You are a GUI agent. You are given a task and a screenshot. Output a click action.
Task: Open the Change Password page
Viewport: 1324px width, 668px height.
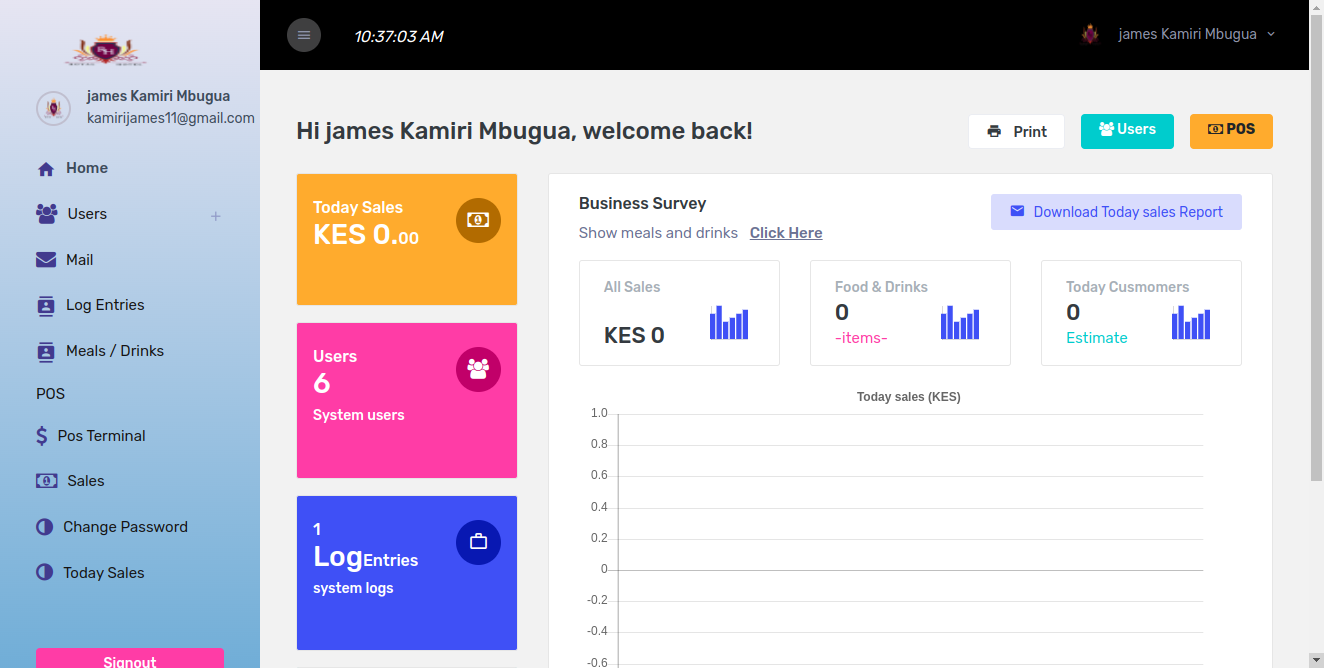pos(125,527)
